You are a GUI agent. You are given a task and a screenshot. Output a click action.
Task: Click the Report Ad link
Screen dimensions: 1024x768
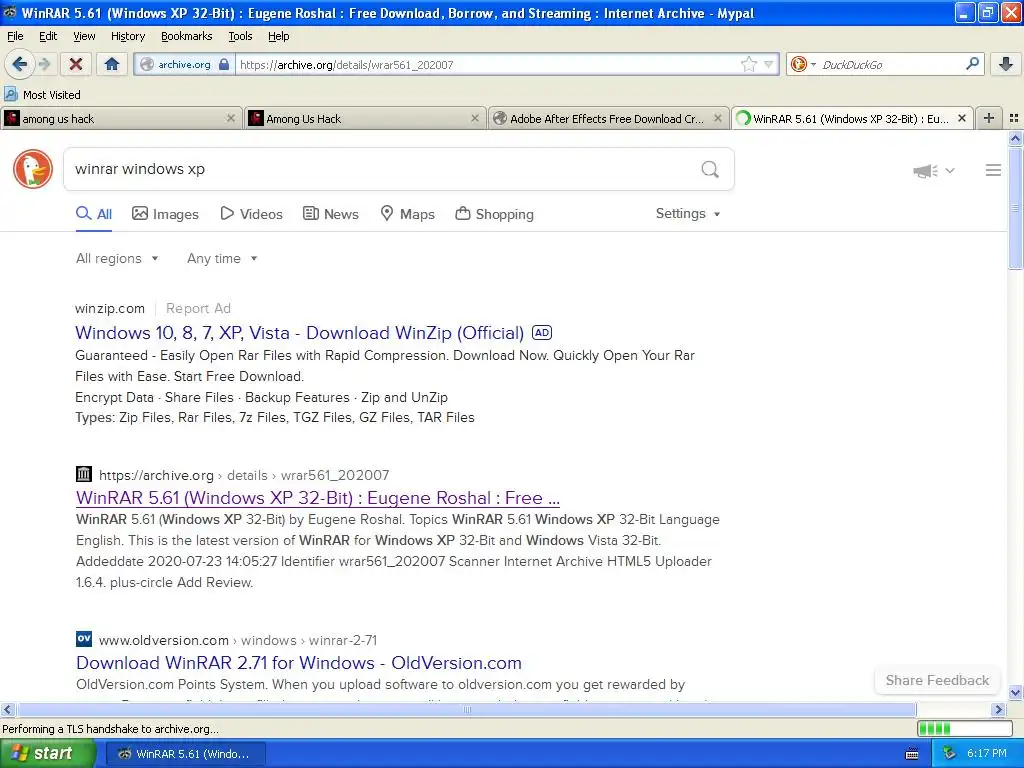point(198,308)
